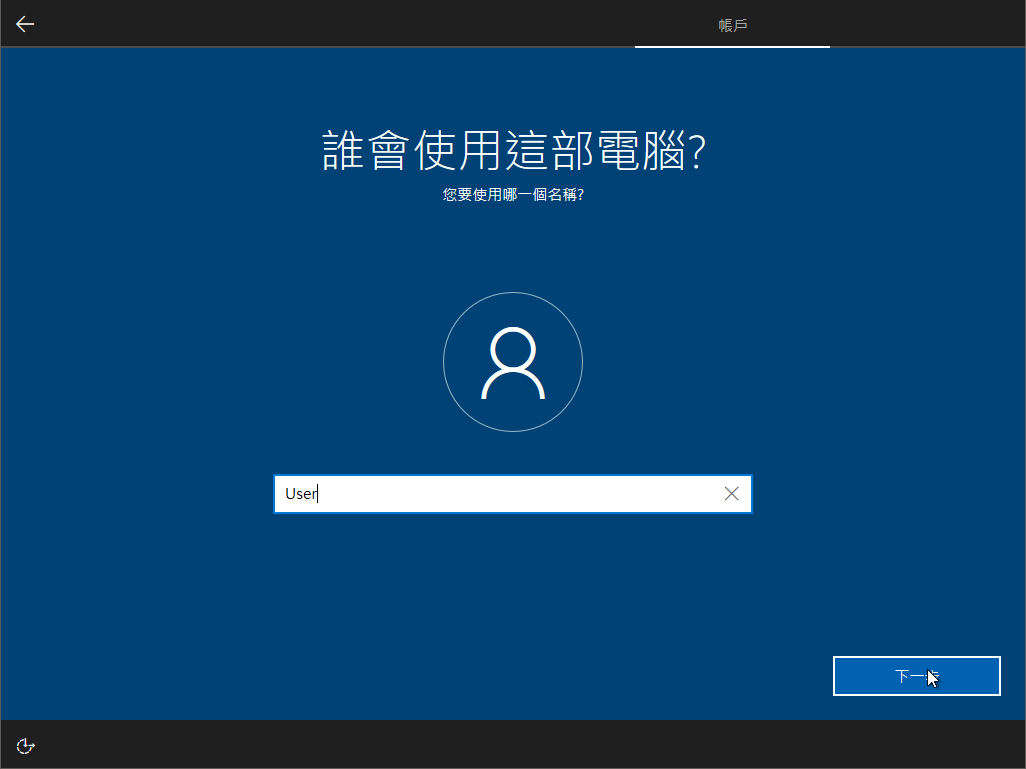Focus the username input containing "User"
Screen dimensions: 1026x769
click(x=500, y=494)
